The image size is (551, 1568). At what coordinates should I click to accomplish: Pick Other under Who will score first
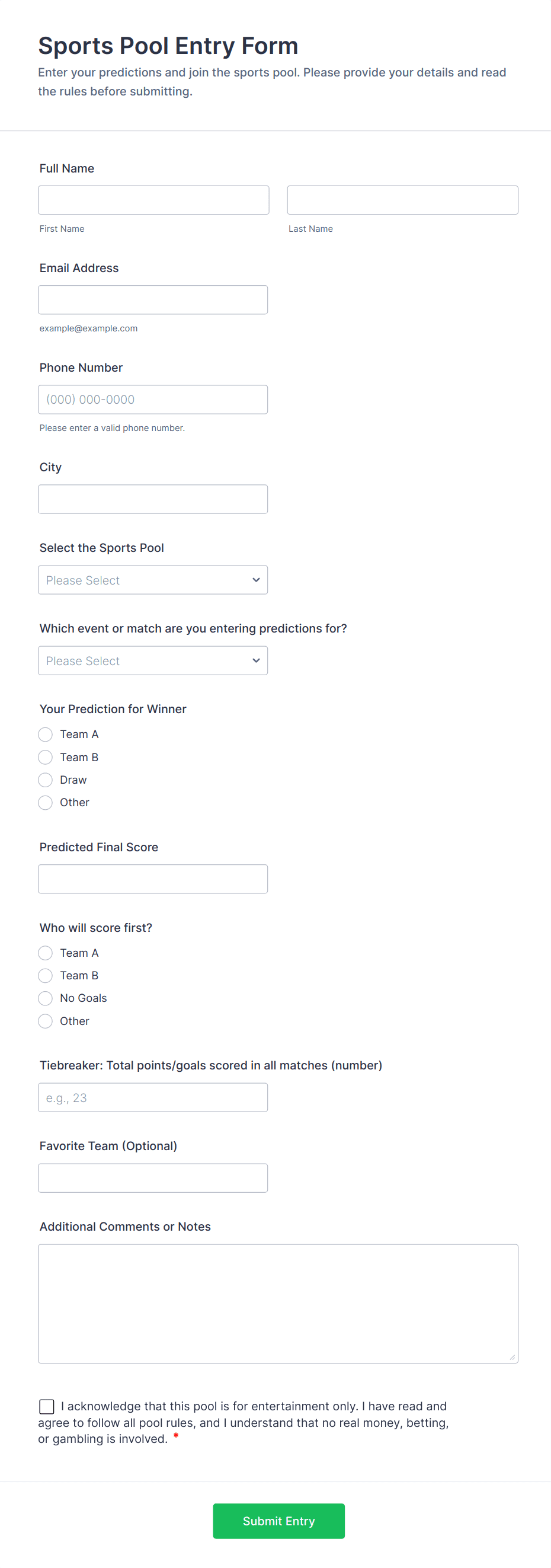tap(46, 1021)
